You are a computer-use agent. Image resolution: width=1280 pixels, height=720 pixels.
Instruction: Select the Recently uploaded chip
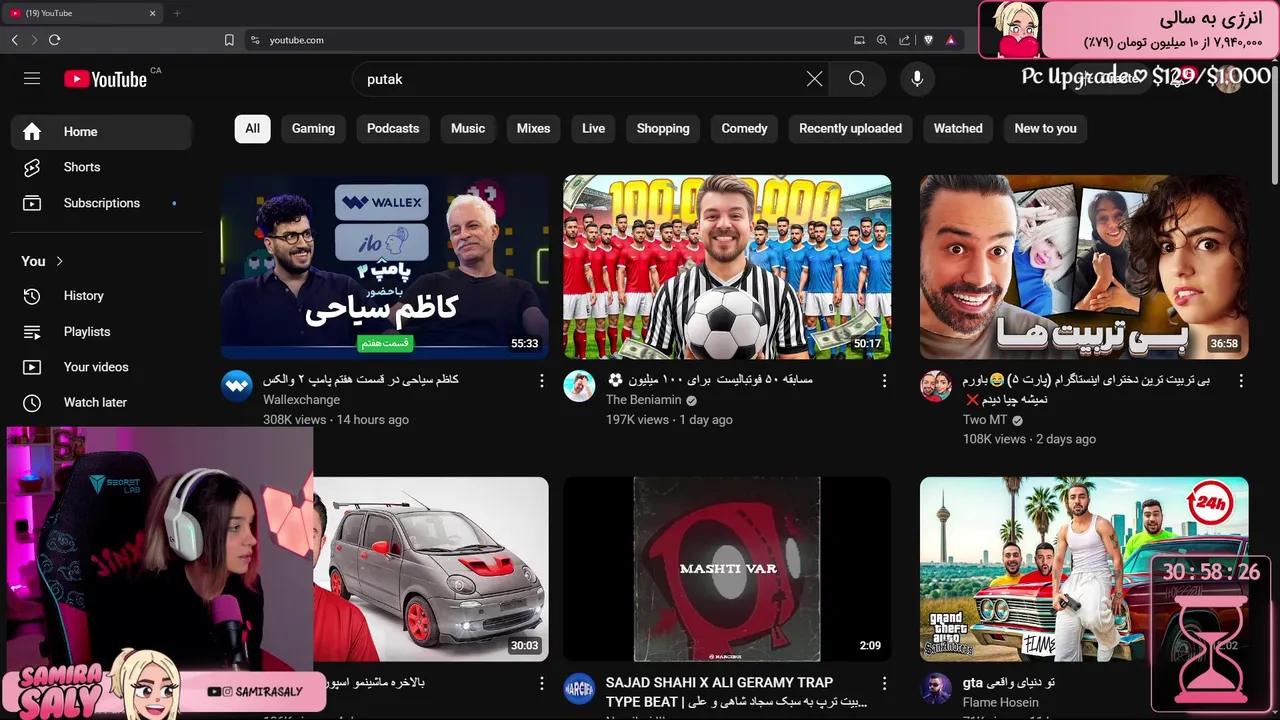850,128
